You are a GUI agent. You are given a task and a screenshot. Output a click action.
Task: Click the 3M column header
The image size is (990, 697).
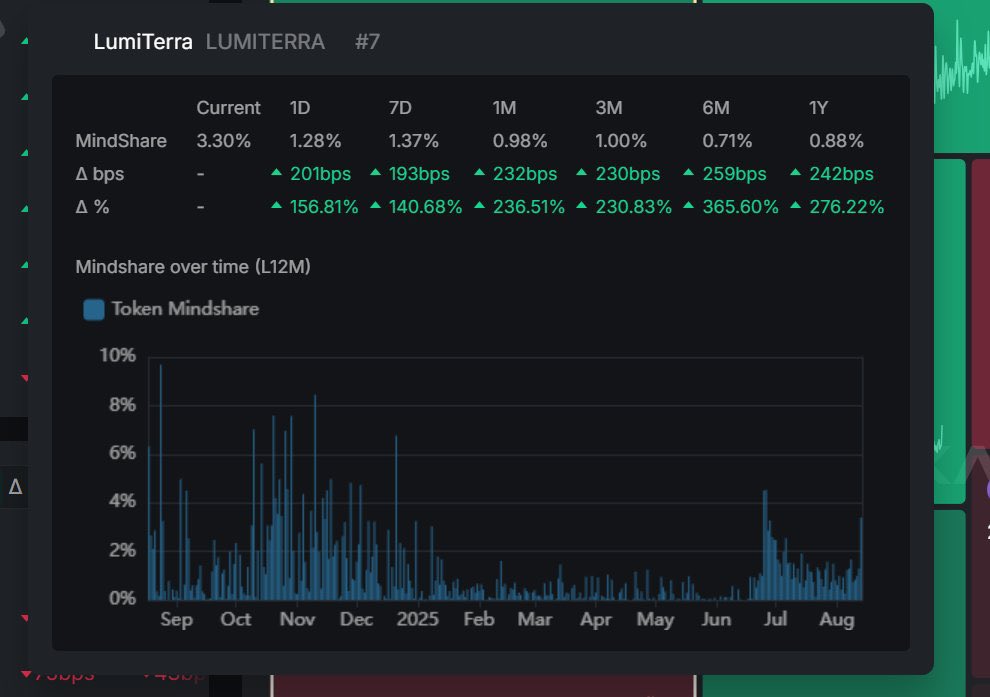609,108
